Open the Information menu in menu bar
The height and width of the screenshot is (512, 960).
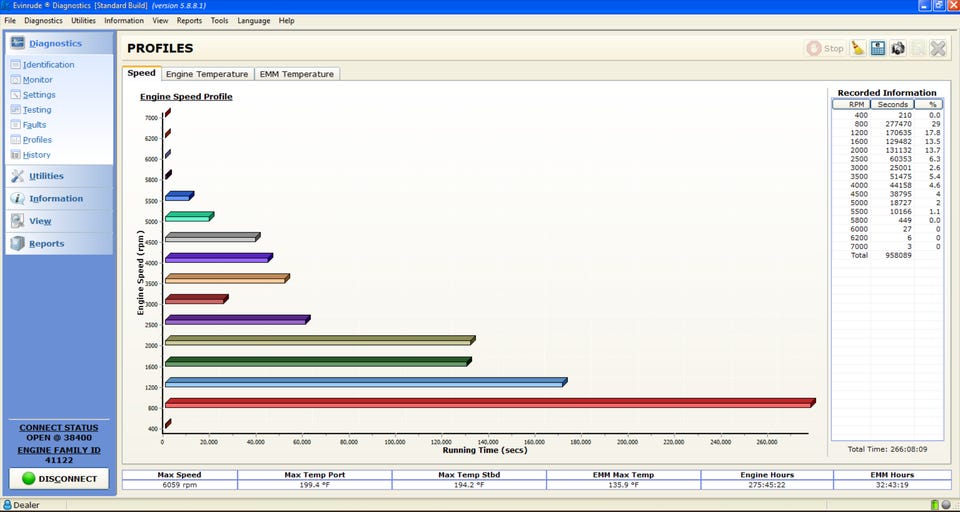click(x=124, y=21)
